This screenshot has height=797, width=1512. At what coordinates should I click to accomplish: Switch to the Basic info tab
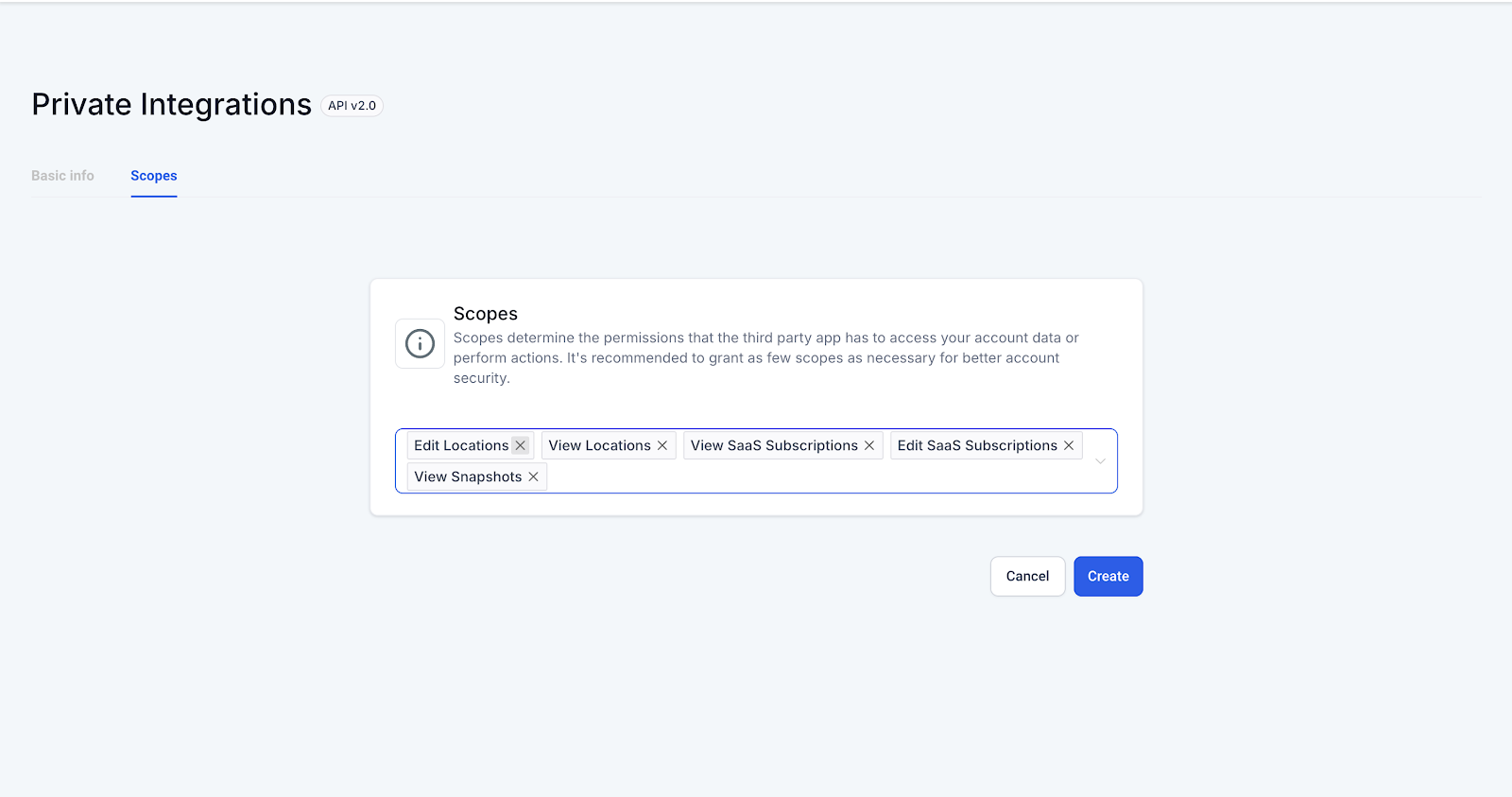pyautogui.click(x=62, y=176)
